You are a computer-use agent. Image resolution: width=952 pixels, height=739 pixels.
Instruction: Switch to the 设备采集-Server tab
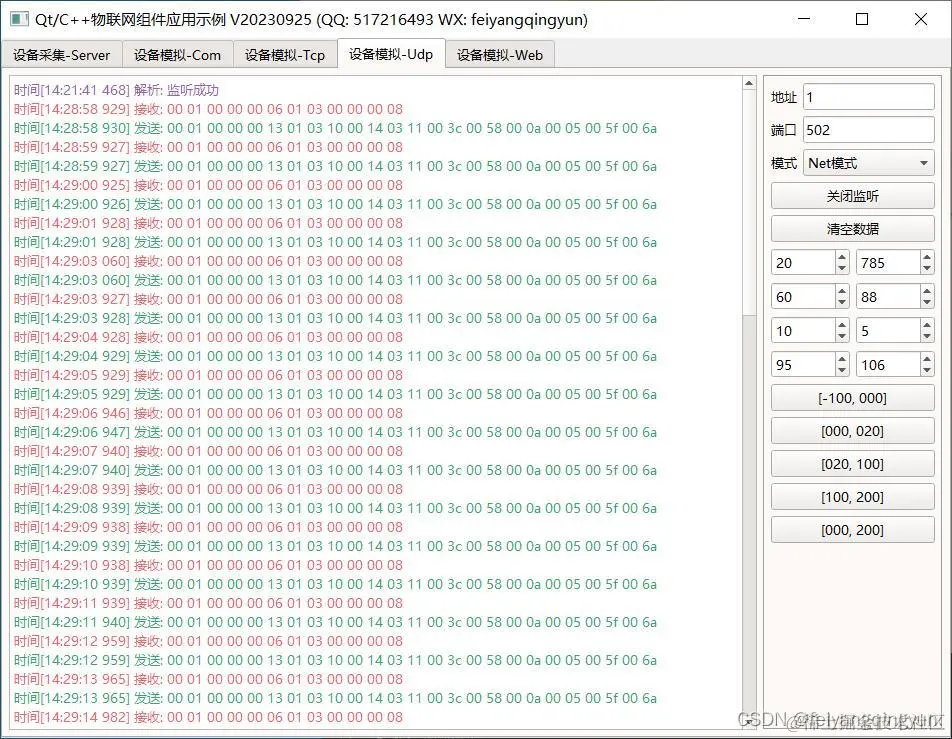pyautogui.click(x=61, y=55)
